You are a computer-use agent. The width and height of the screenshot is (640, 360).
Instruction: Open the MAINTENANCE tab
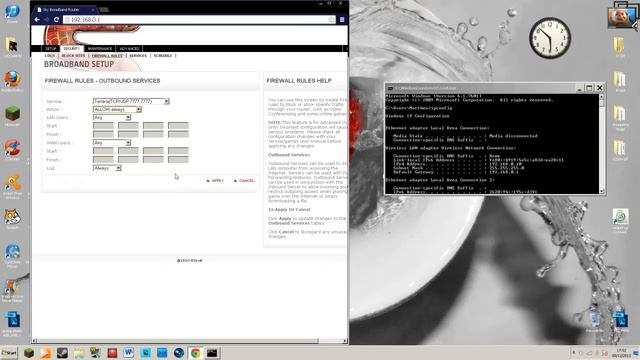tap(100, 49)
